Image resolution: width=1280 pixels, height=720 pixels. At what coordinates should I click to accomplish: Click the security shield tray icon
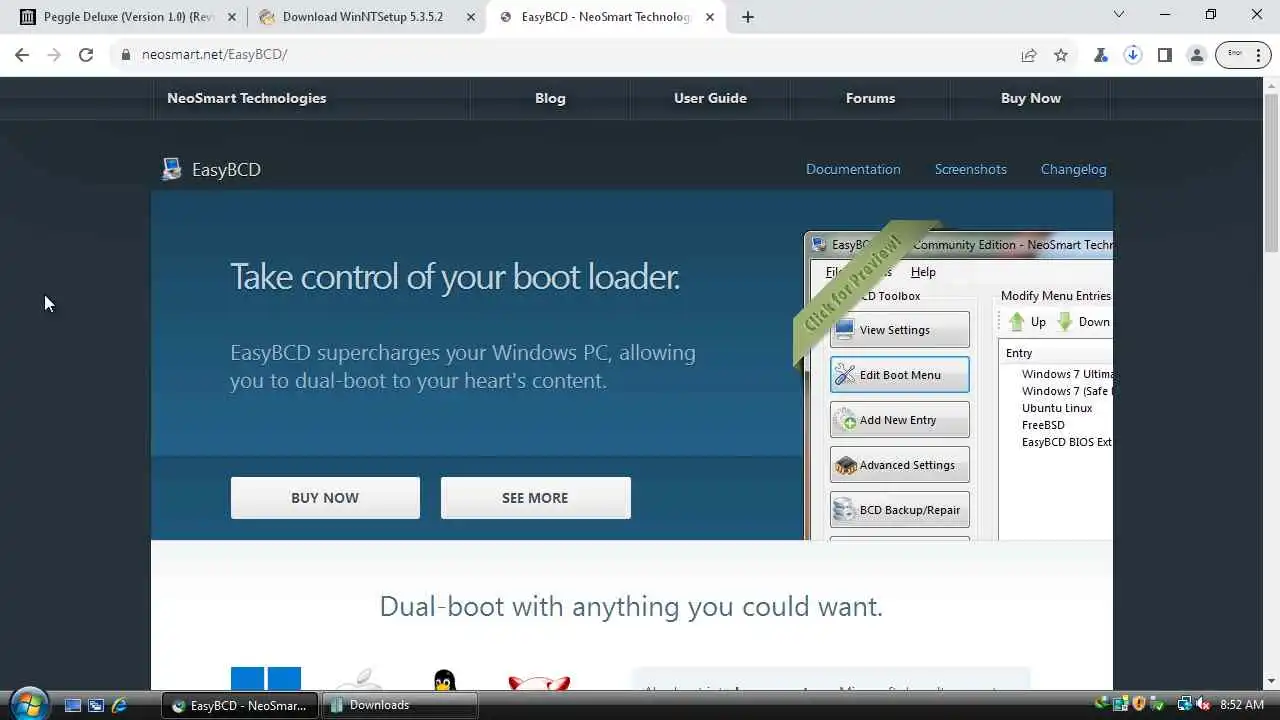coord(1139,704)
